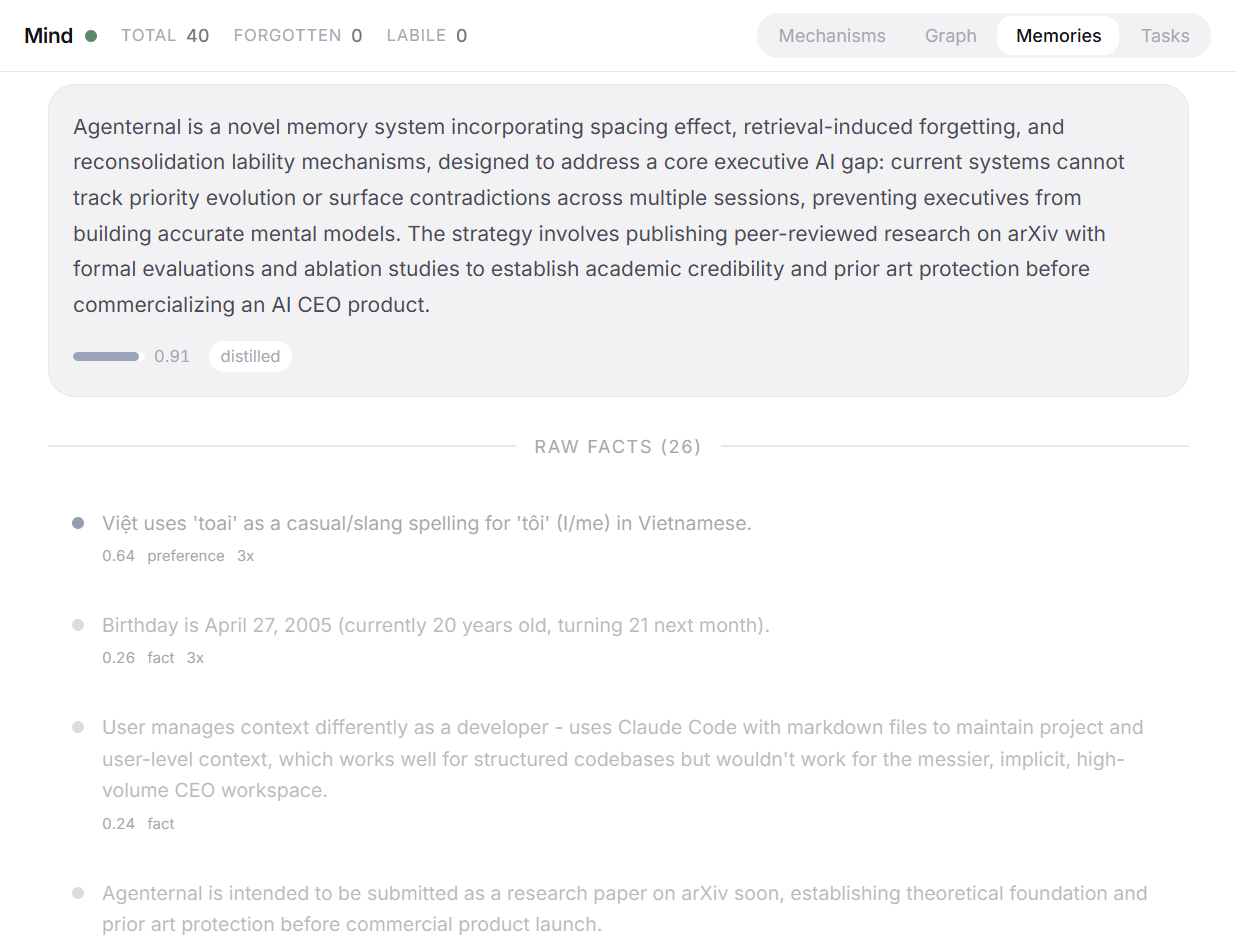Click the dot beside Claude Code fact
This screenshot has width=1236, height=945.
pyautogui.click(x=78, y=727)
